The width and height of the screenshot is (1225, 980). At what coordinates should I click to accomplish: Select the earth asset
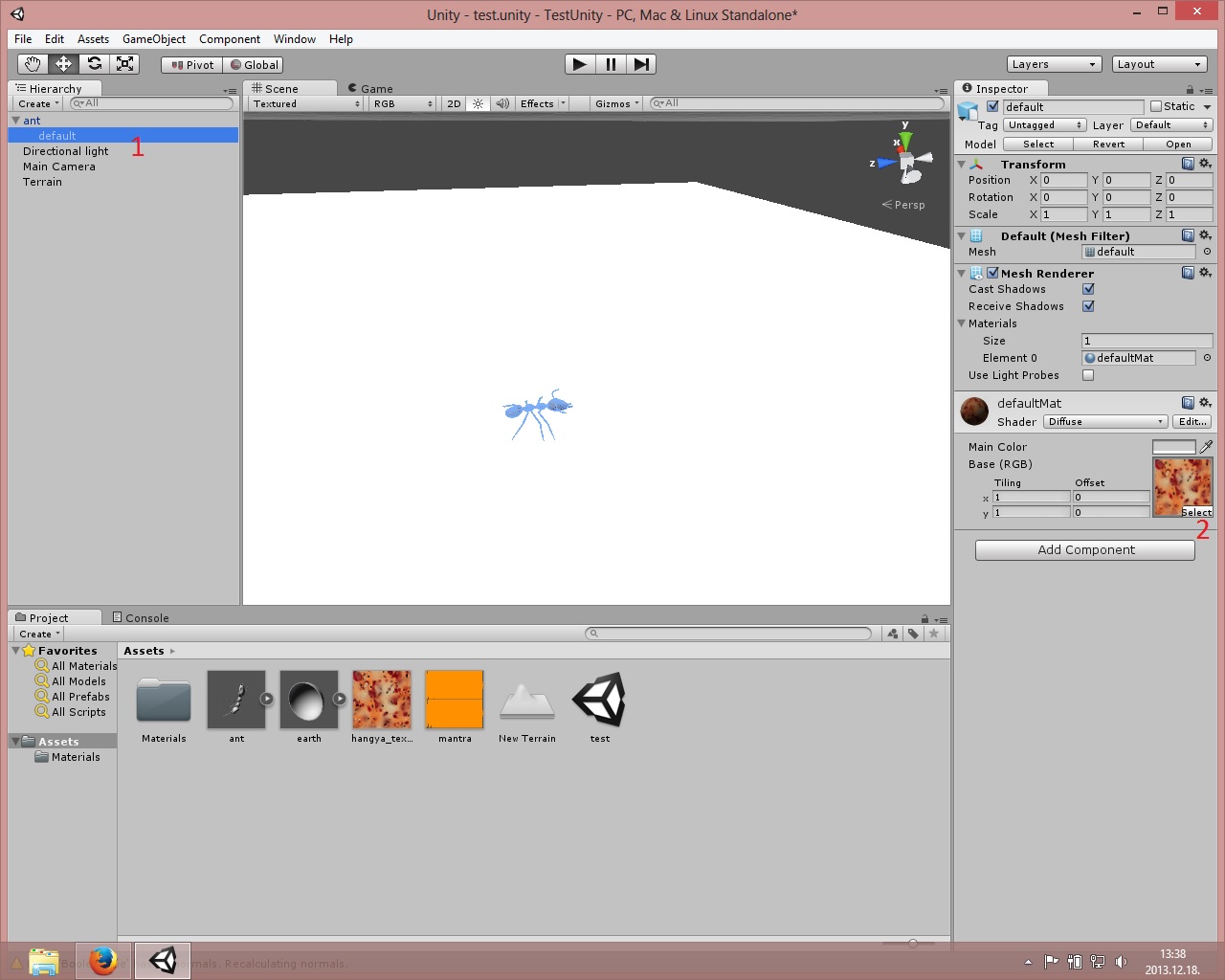click(x=309, y=706)
